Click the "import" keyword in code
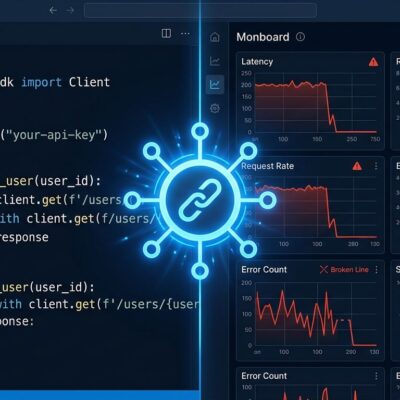 [41, 82]
